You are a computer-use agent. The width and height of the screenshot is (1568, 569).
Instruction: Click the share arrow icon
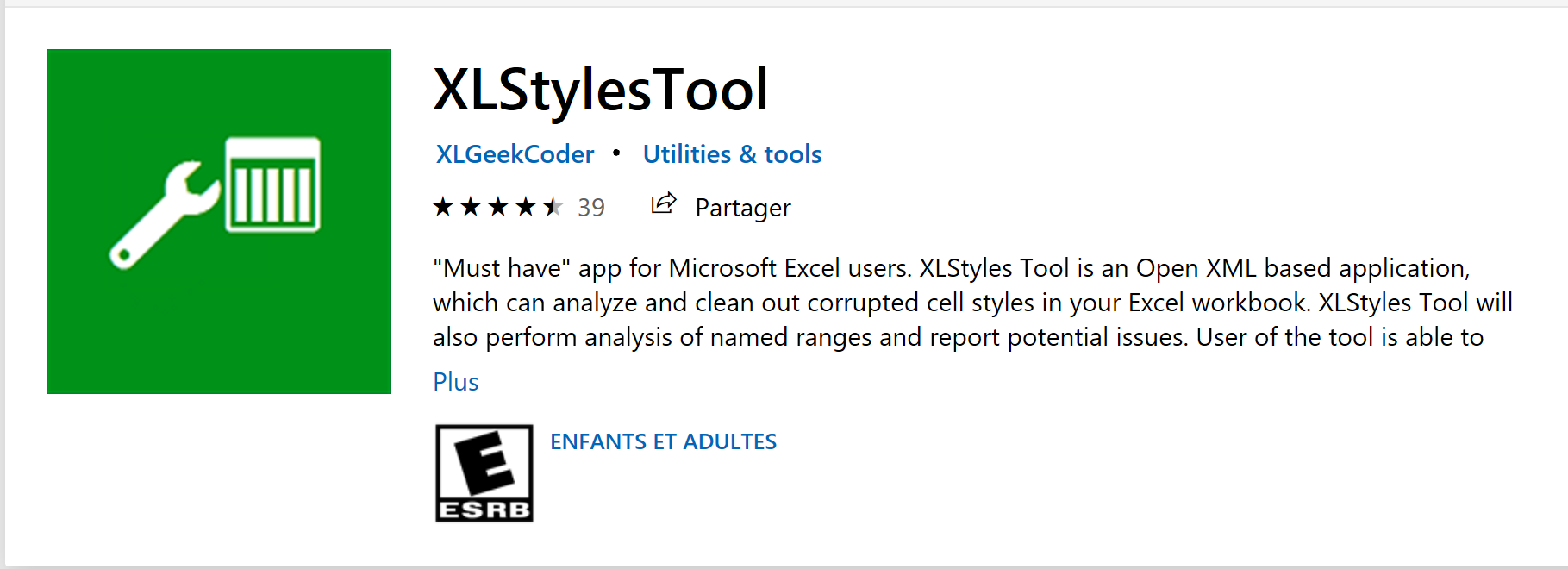pos(663,204)
